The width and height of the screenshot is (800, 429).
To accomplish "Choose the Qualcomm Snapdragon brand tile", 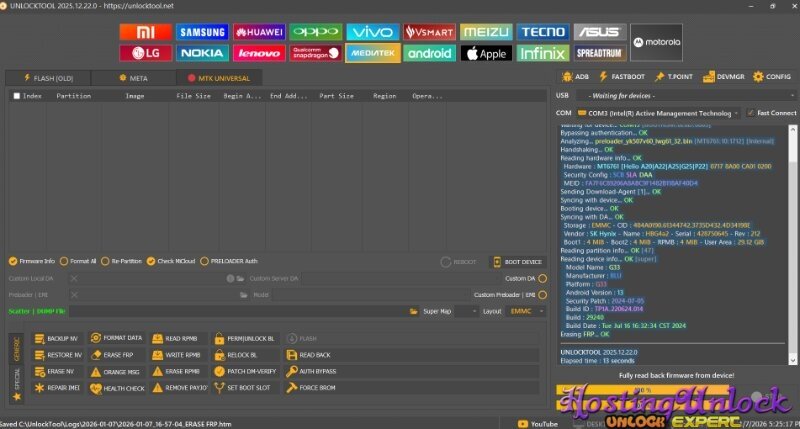I will tap(315, 53).
